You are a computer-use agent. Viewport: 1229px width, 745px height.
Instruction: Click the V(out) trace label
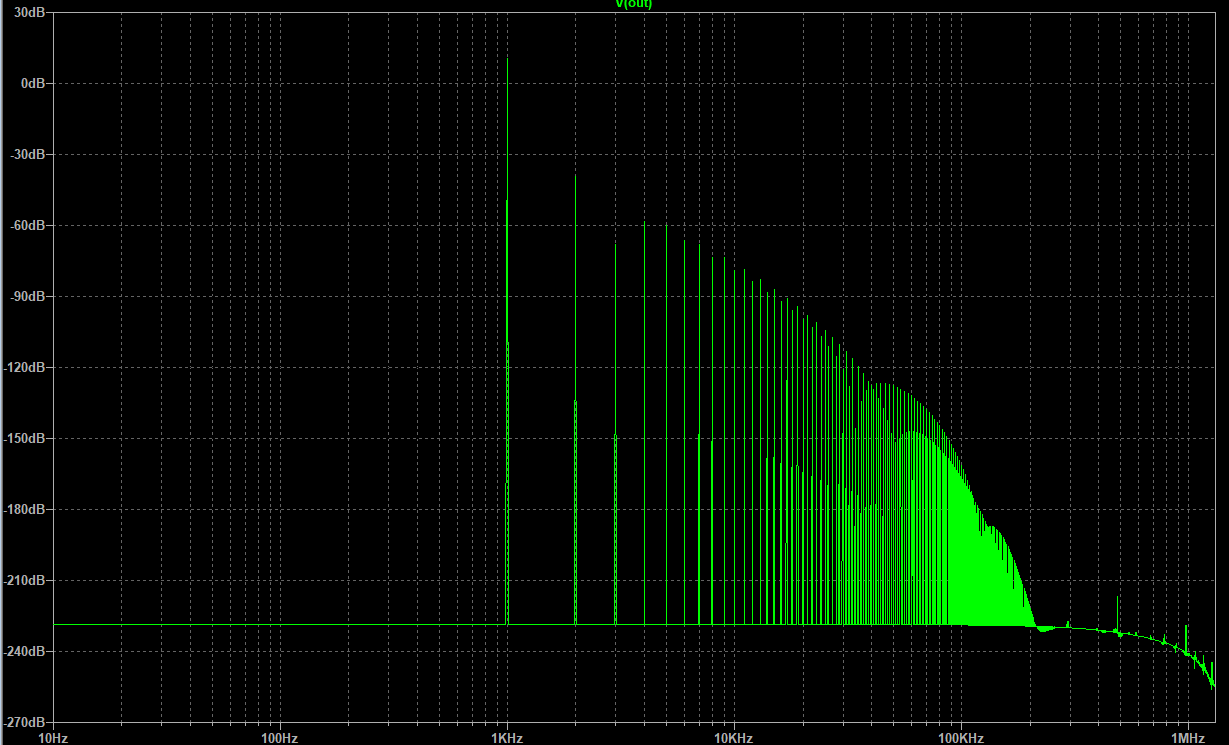coord(634,4)
